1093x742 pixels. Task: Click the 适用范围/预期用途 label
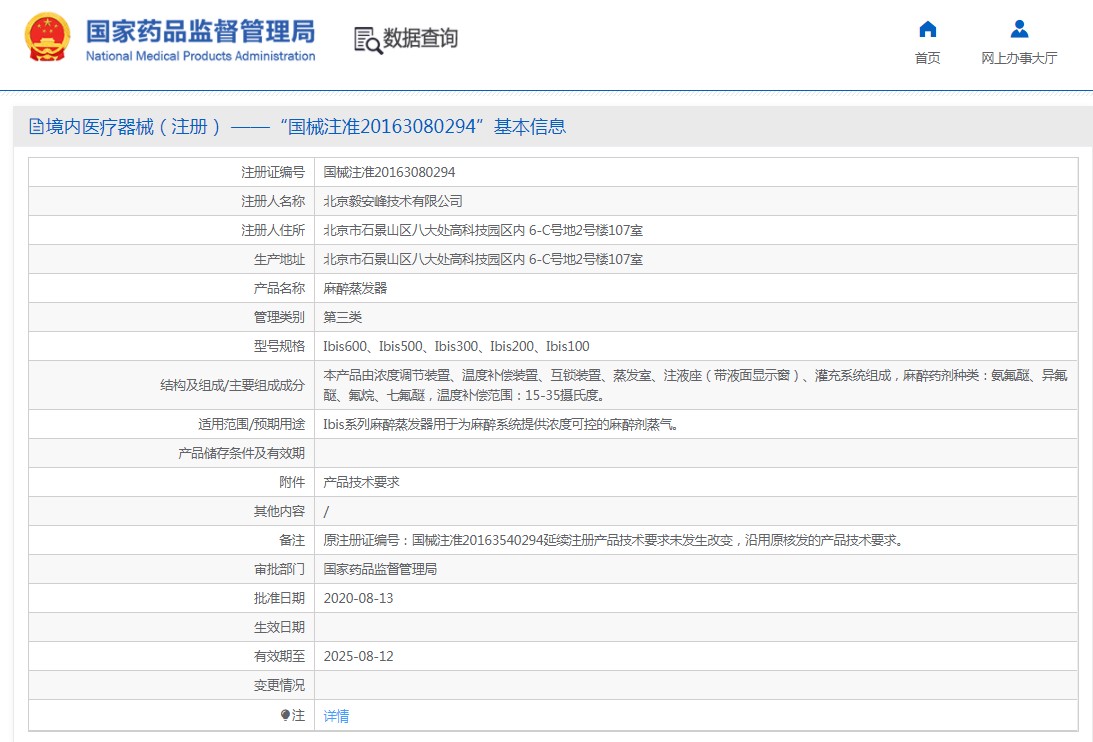[x=252, y=424]
